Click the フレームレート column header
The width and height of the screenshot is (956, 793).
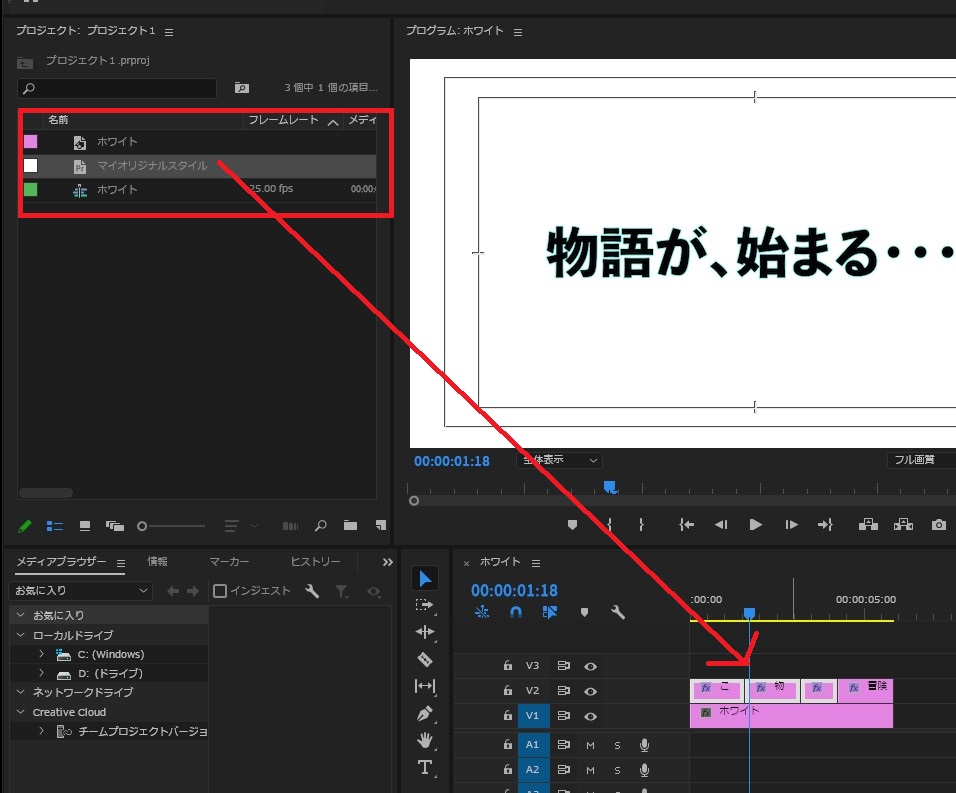(x=283, y=120)
